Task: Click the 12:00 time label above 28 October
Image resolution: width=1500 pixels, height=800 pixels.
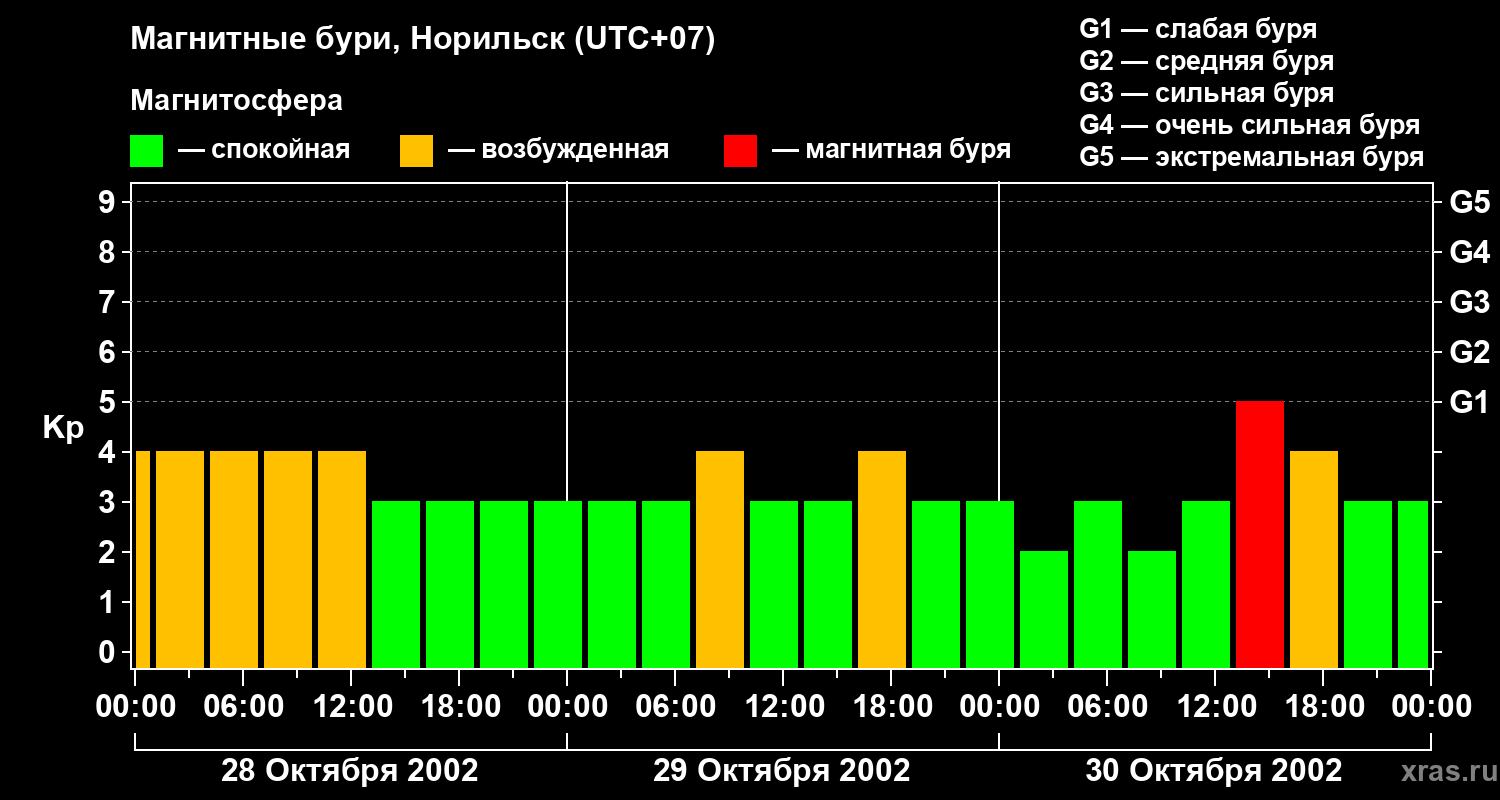Action: click(352, 707)
